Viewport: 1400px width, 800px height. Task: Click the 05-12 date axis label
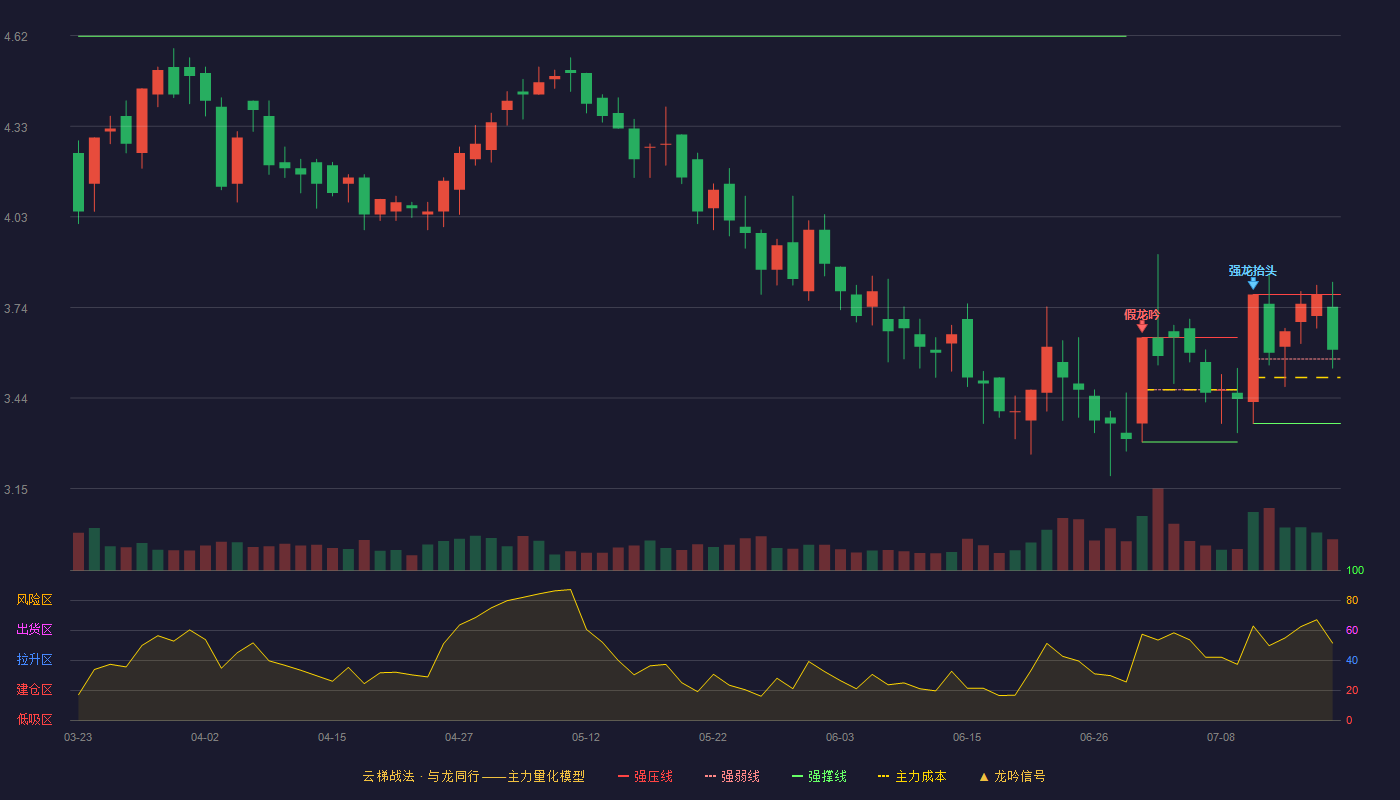coord(586,737)
